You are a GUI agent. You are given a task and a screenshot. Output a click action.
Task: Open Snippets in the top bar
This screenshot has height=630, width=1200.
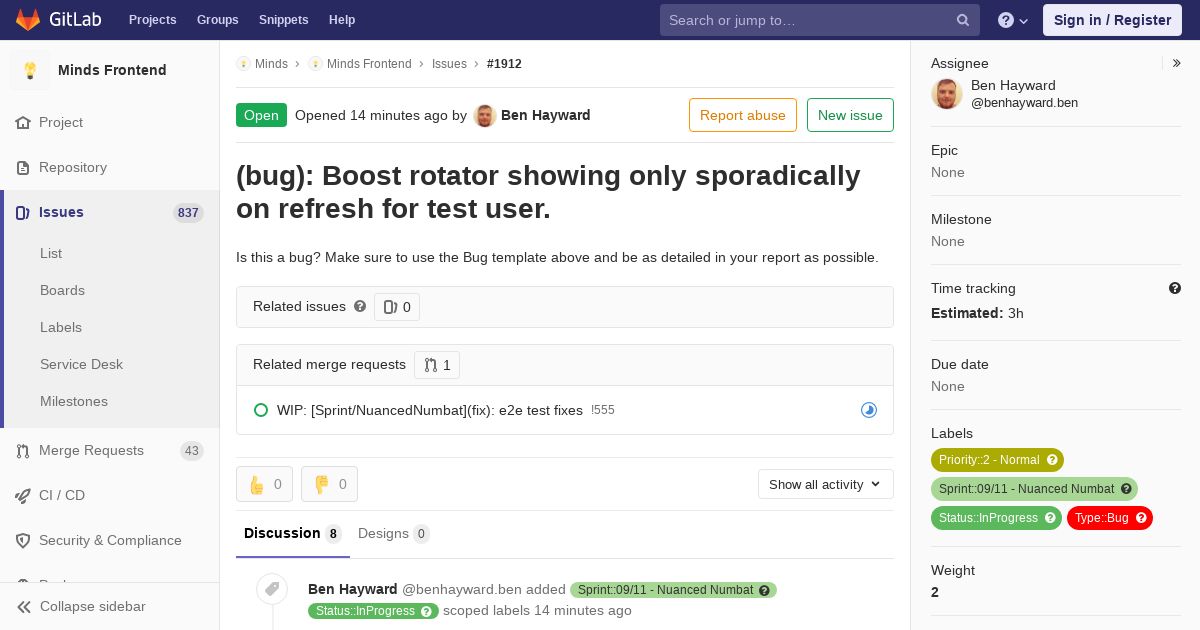pyautogui.click(x=283, y=20)
